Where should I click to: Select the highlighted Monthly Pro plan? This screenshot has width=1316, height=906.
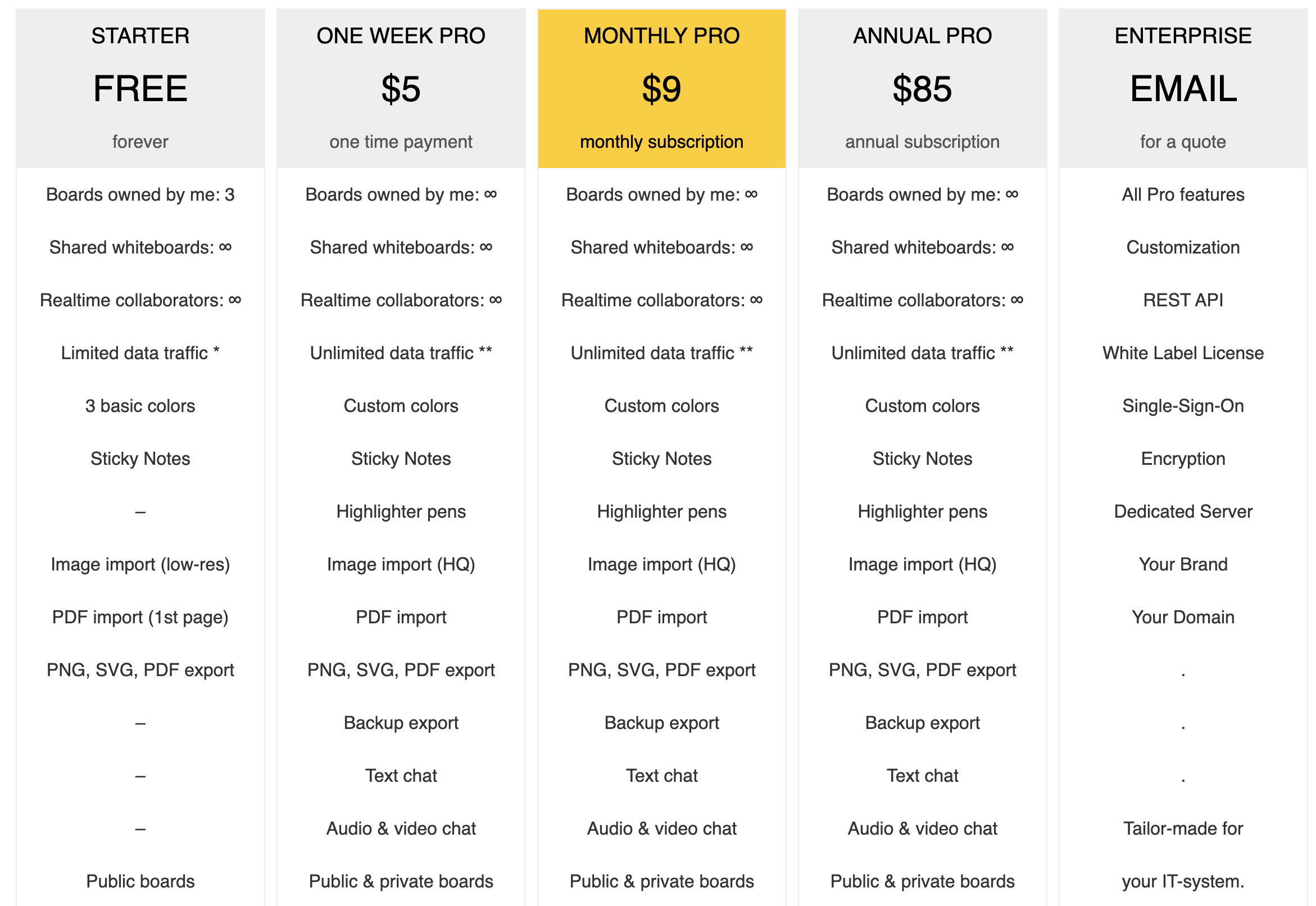[663, 36]
